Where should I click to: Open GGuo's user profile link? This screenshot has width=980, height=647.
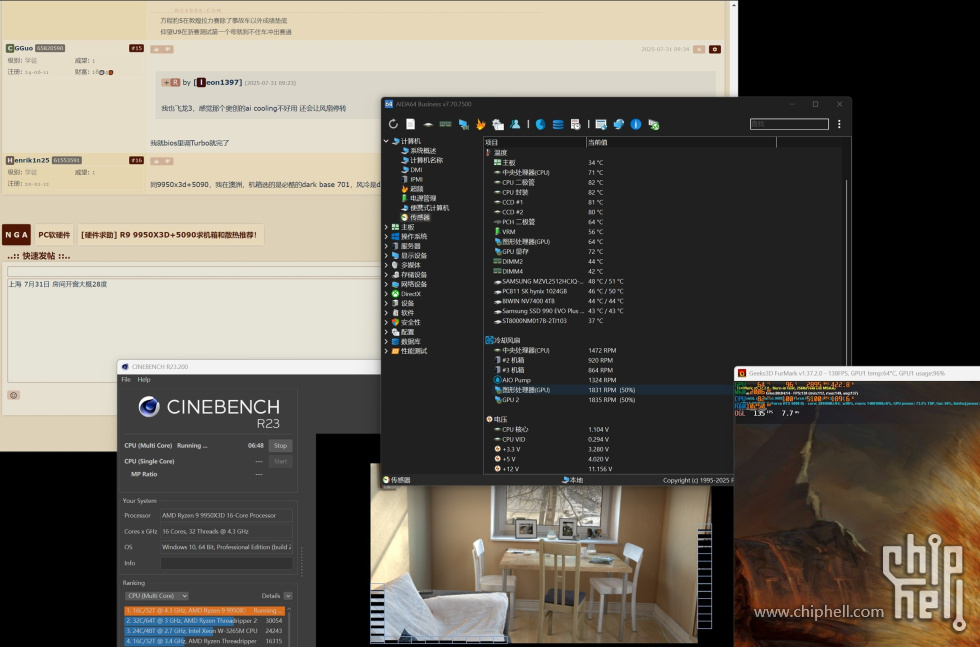pos(19,48)
